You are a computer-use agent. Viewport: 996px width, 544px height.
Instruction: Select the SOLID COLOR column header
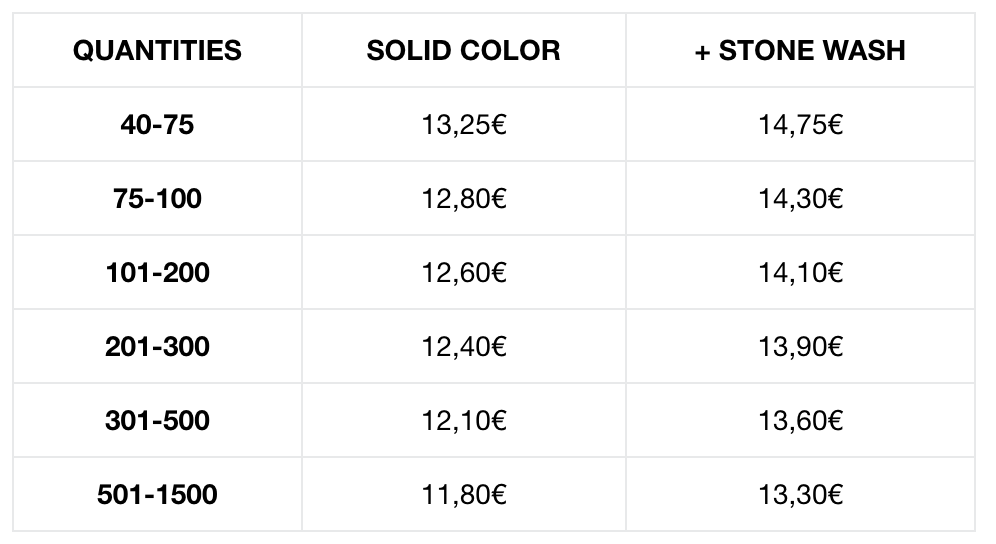[x=464, y=50]
